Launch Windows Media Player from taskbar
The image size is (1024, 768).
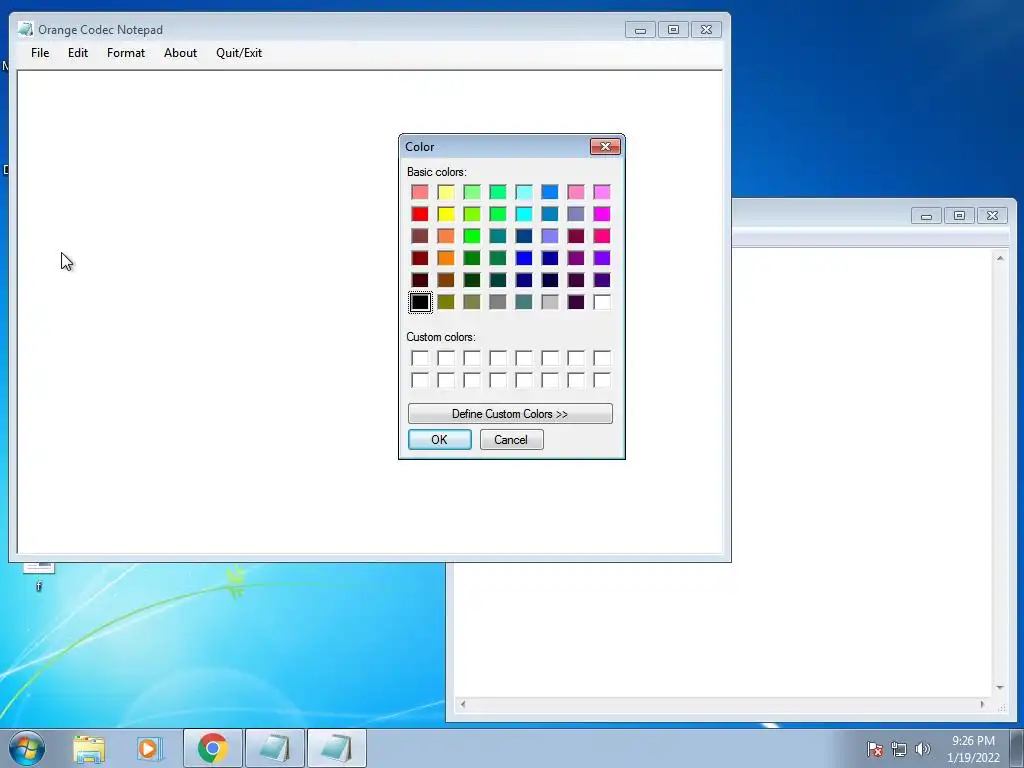tap(148, 748)
